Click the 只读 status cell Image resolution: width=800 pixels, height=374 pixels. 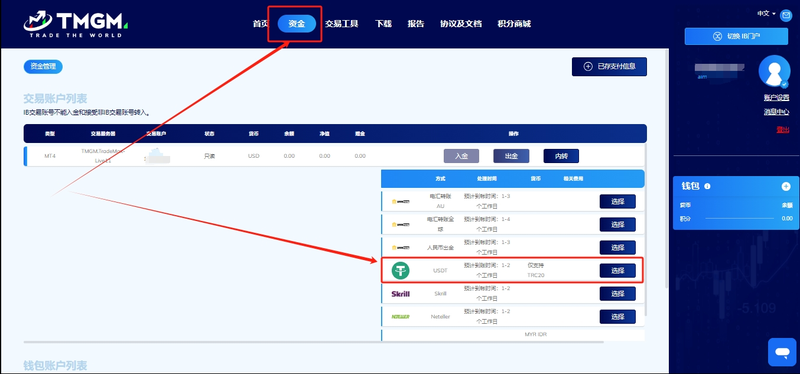click(x=209, y=156)
